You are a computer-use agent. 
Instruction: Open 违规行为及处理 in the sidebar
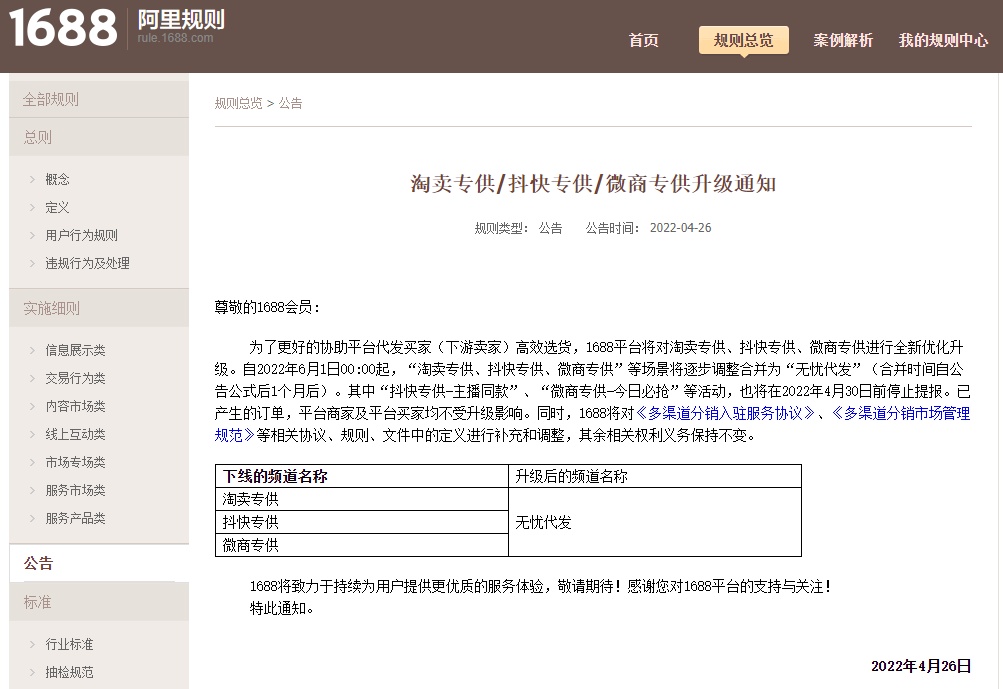(87, 264)
